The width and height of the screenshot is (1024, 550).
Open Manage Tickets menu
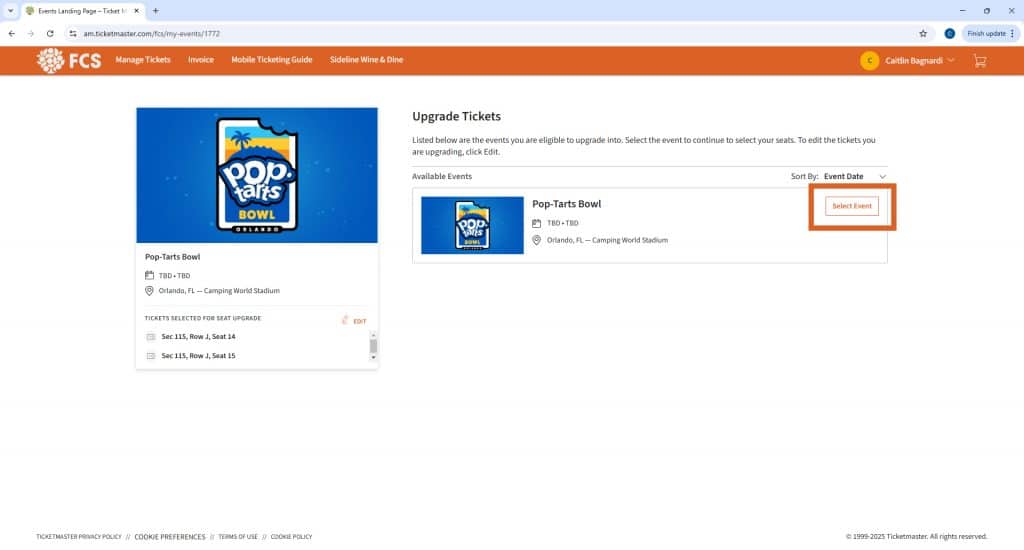tap(143, 59)
